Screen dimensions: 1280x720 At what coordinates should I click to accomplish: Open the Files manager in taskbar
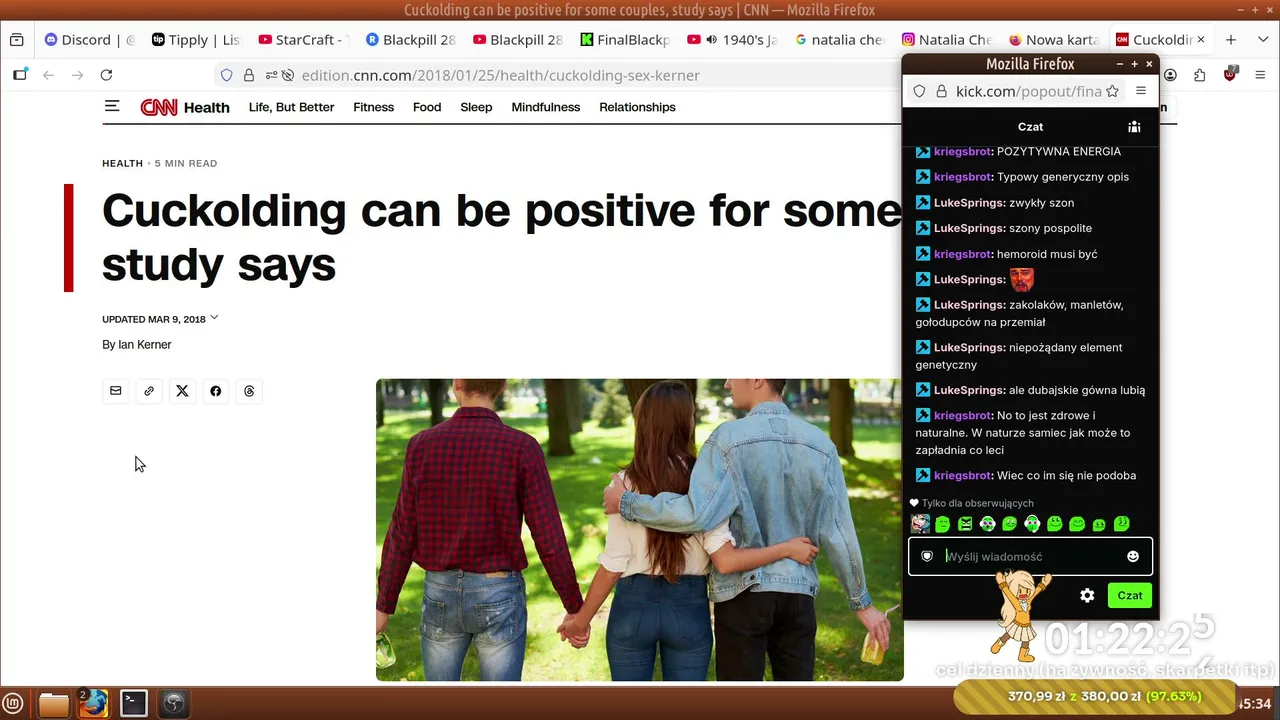click(54, 704)
